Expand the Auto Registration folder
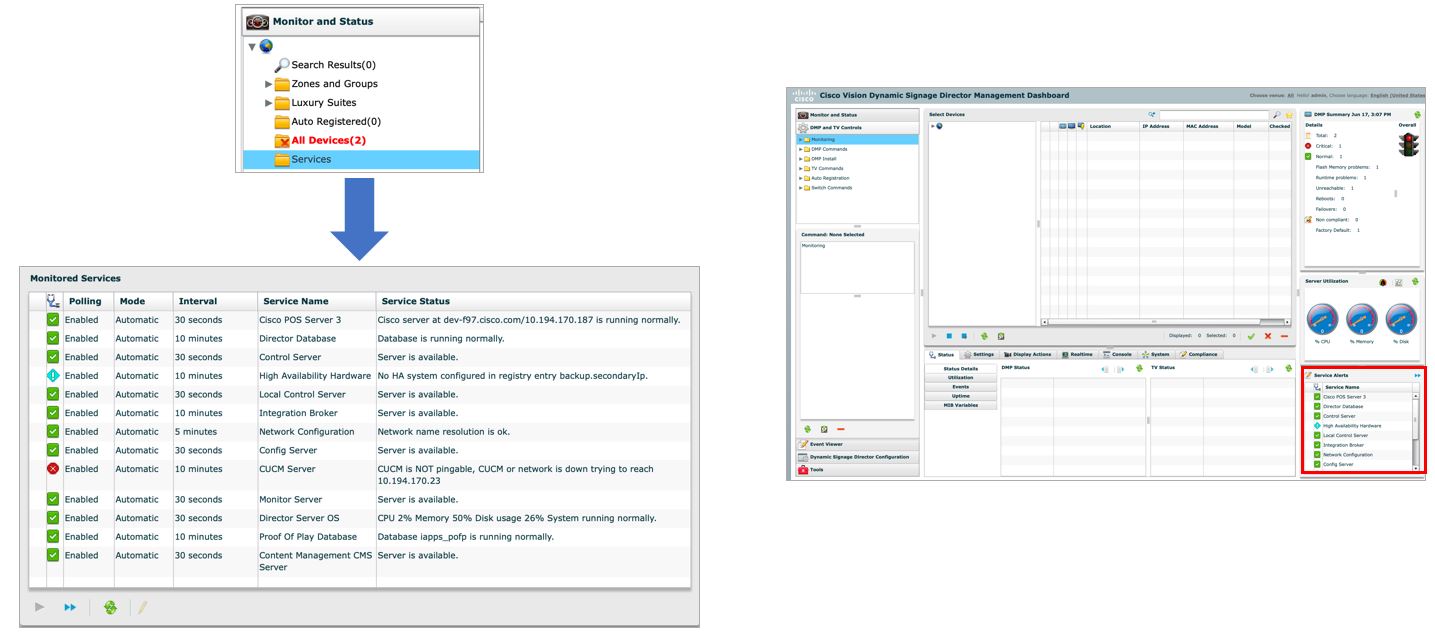 [x=799, y=178]
